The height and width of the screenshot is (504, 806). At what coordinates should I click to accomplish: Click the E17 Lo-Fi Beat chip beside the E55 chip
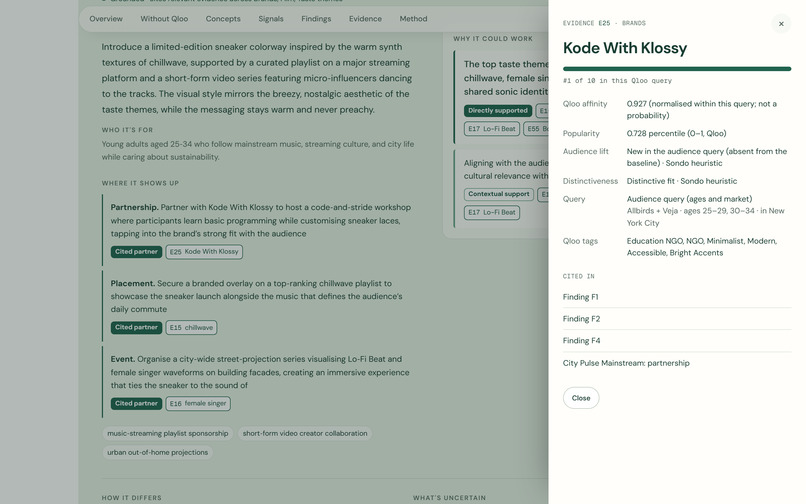point(492,129)
